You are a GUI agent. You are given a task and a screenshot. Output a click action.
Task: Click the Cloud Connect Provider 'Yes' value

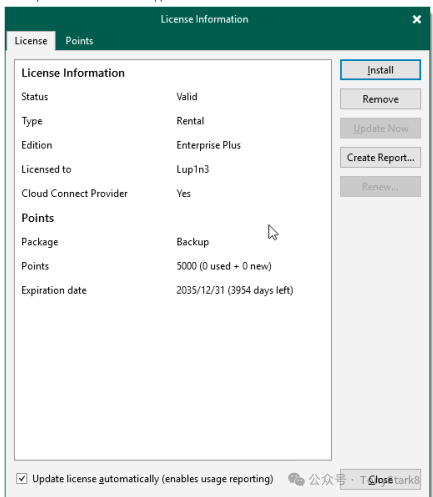coord(184,194)
